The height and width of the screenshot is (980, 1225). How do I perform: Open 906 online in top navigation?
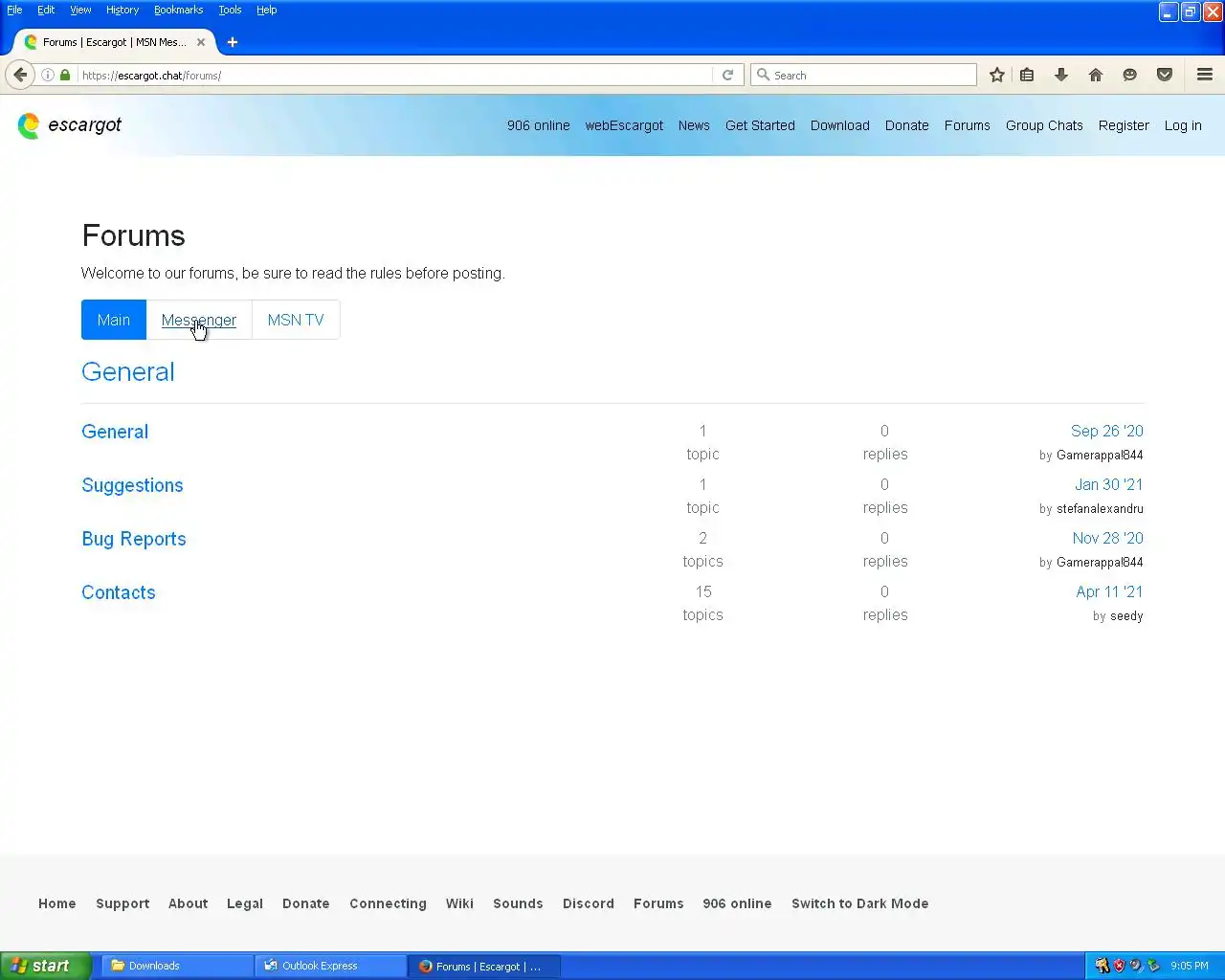tap(539, 125)
